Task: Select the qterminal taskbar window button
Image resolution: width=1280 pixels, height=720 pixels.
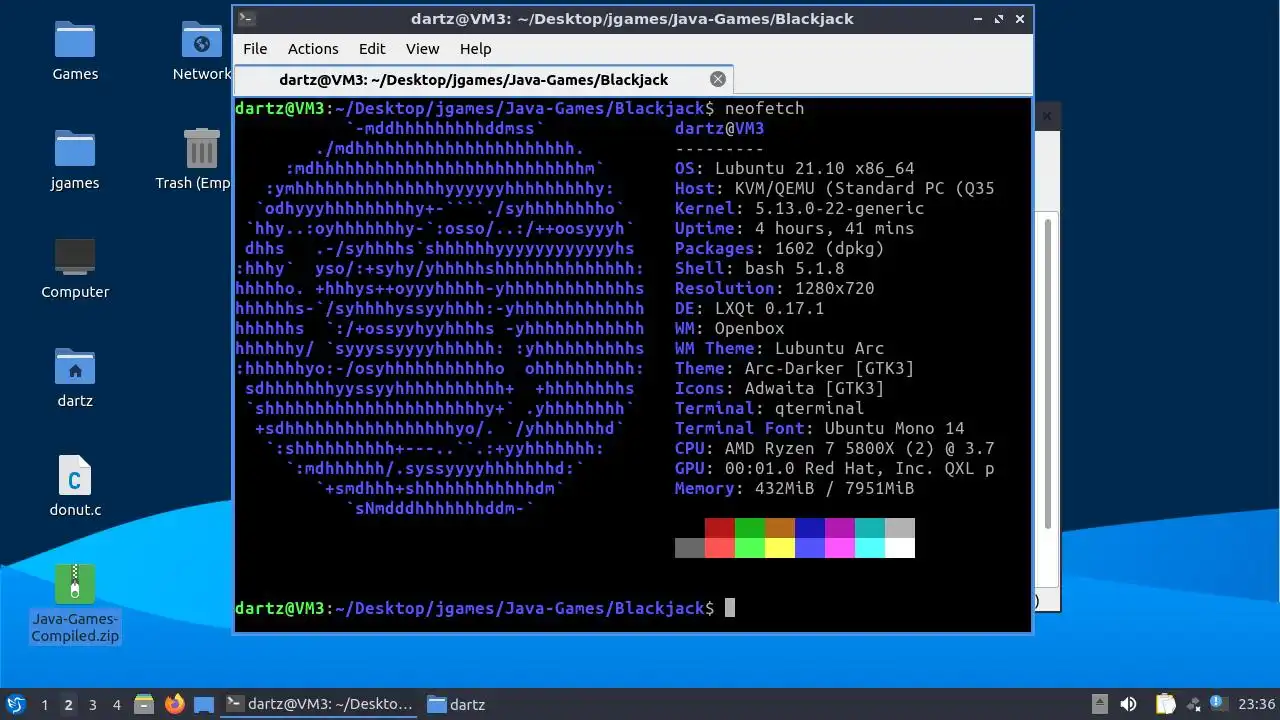Action: point(319,704)
